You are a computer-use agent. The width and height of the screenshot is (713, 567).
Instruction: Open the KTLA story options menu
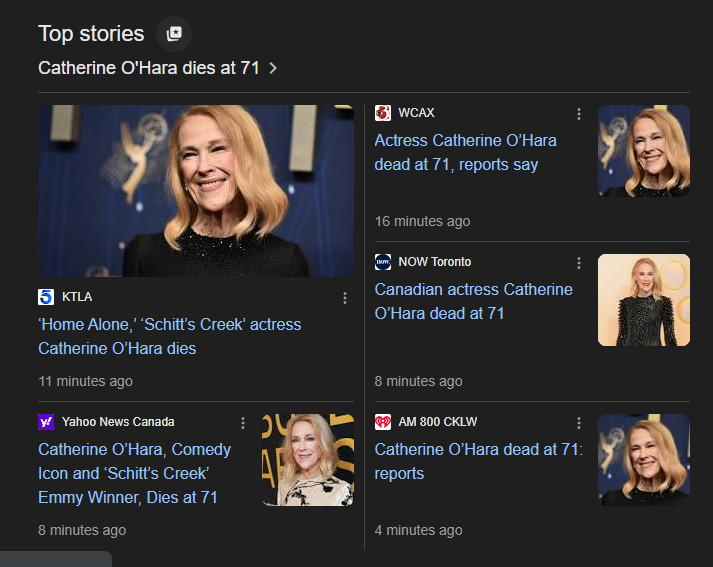(x=345, y=298)
